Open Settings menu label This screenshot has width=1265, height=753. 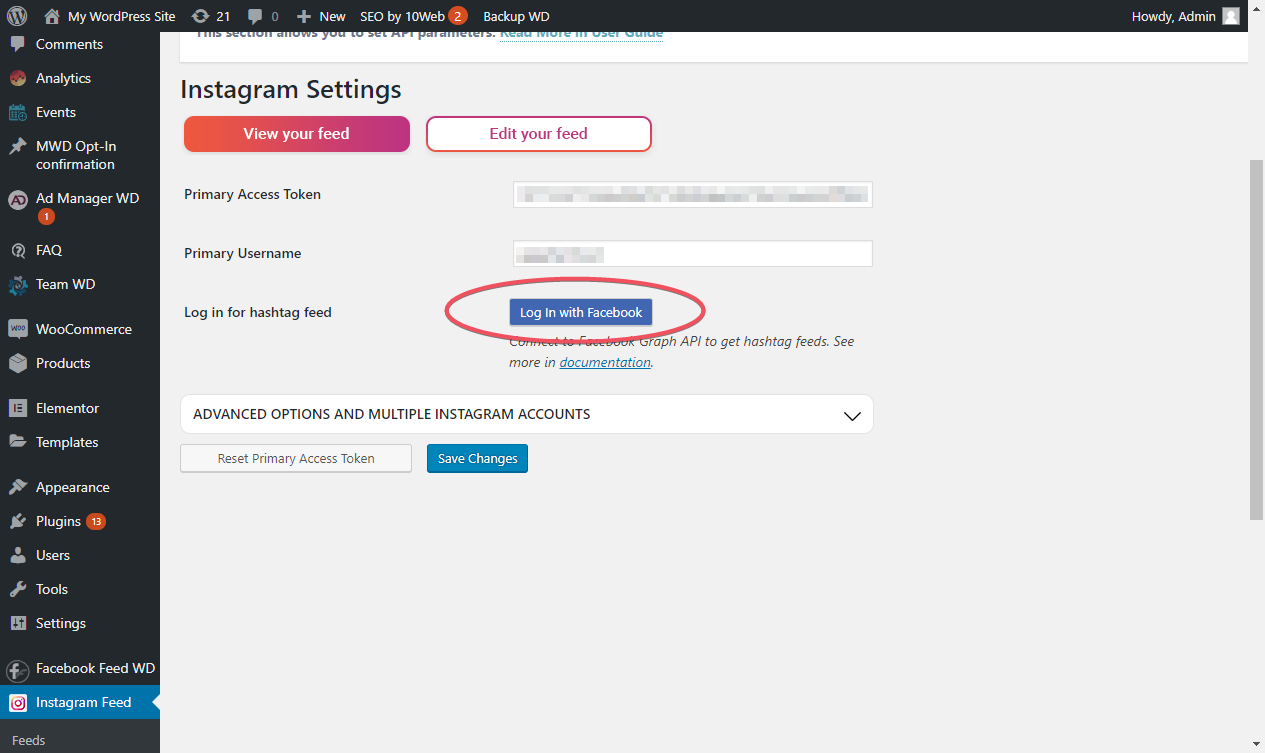pyautogui.click(x=61, y=623)
